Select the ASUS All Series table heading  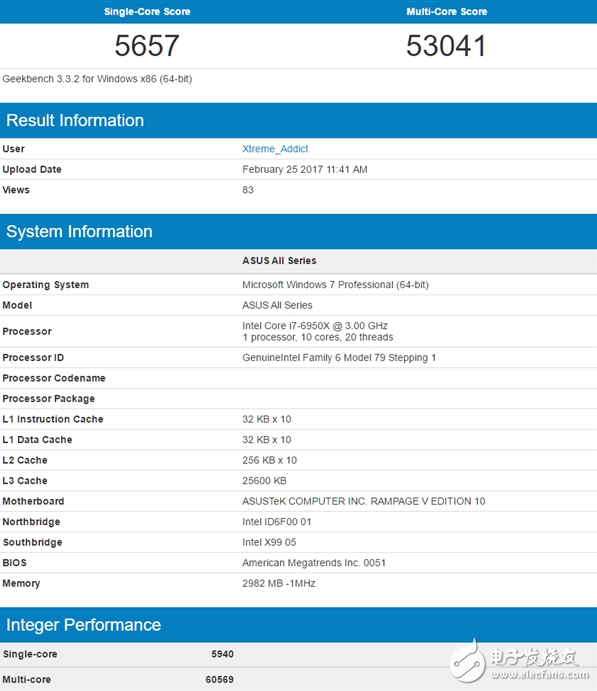279,260
